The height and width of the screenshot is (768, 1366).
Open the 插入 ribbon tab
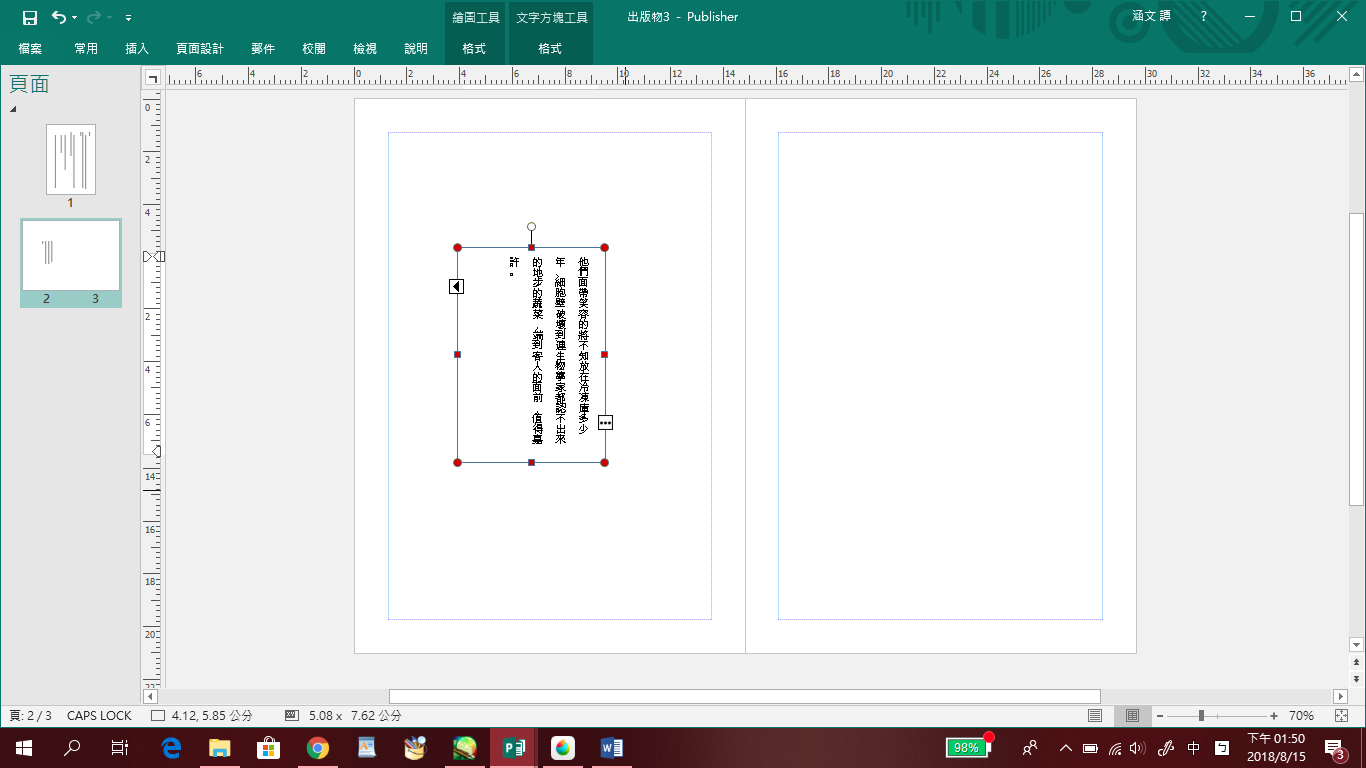click(x=137, y=49)
